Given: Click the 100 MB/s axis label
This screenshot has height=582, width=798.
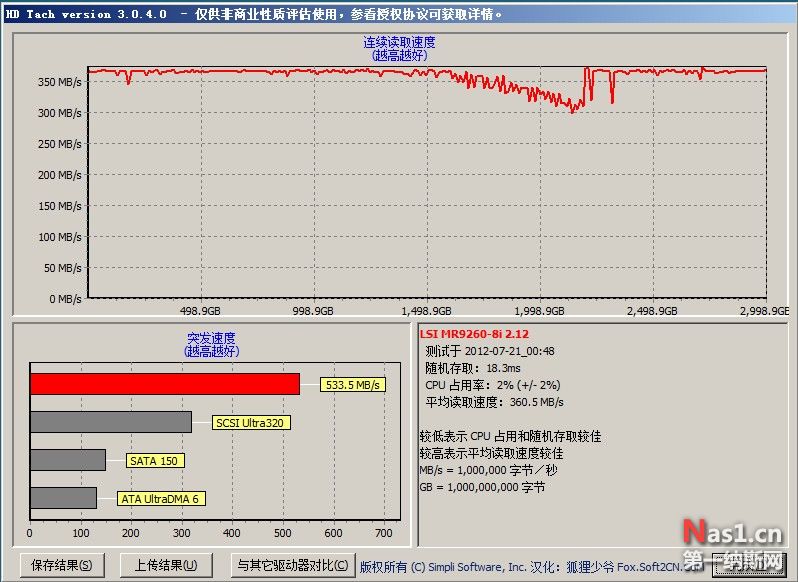Looking at the screenshot, I should (x=60, y=237).
